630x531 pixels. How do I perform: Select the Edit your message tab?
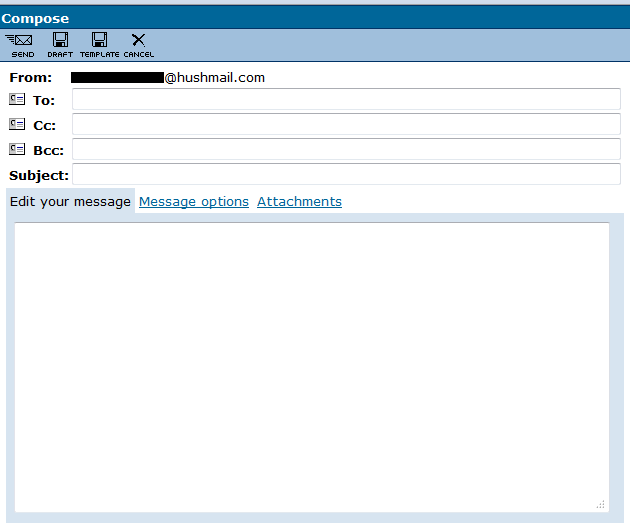coord(70,201)
